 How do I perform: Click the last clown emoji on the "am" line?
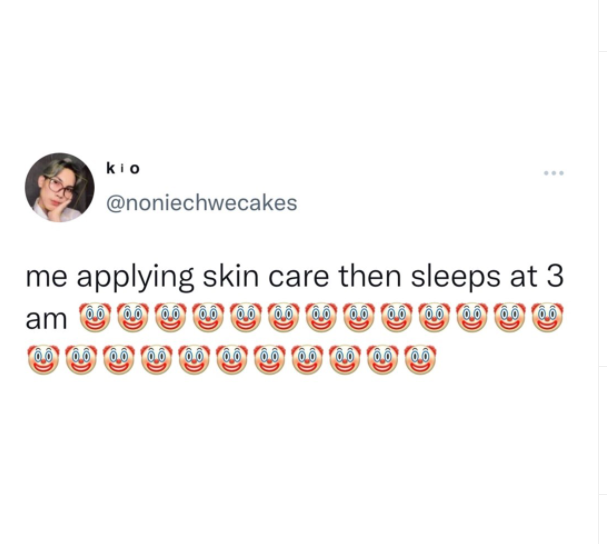point(548,317)
